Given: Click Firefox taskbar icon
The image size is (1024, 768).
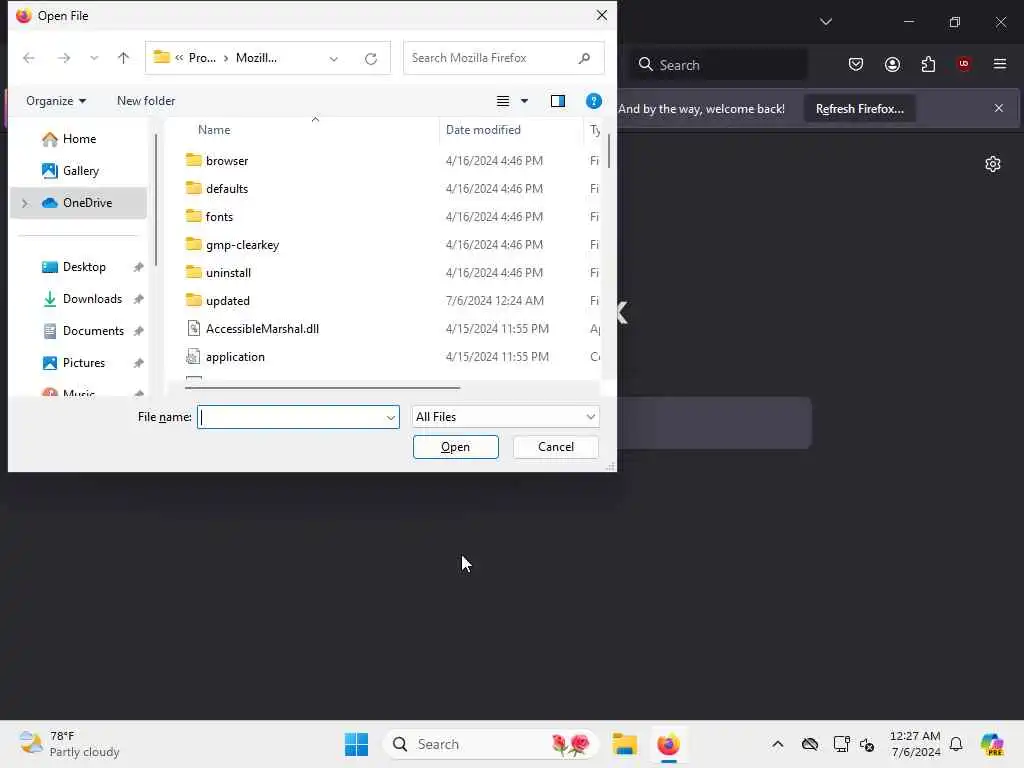Looking at the screenshot, I should pos(668,744).
